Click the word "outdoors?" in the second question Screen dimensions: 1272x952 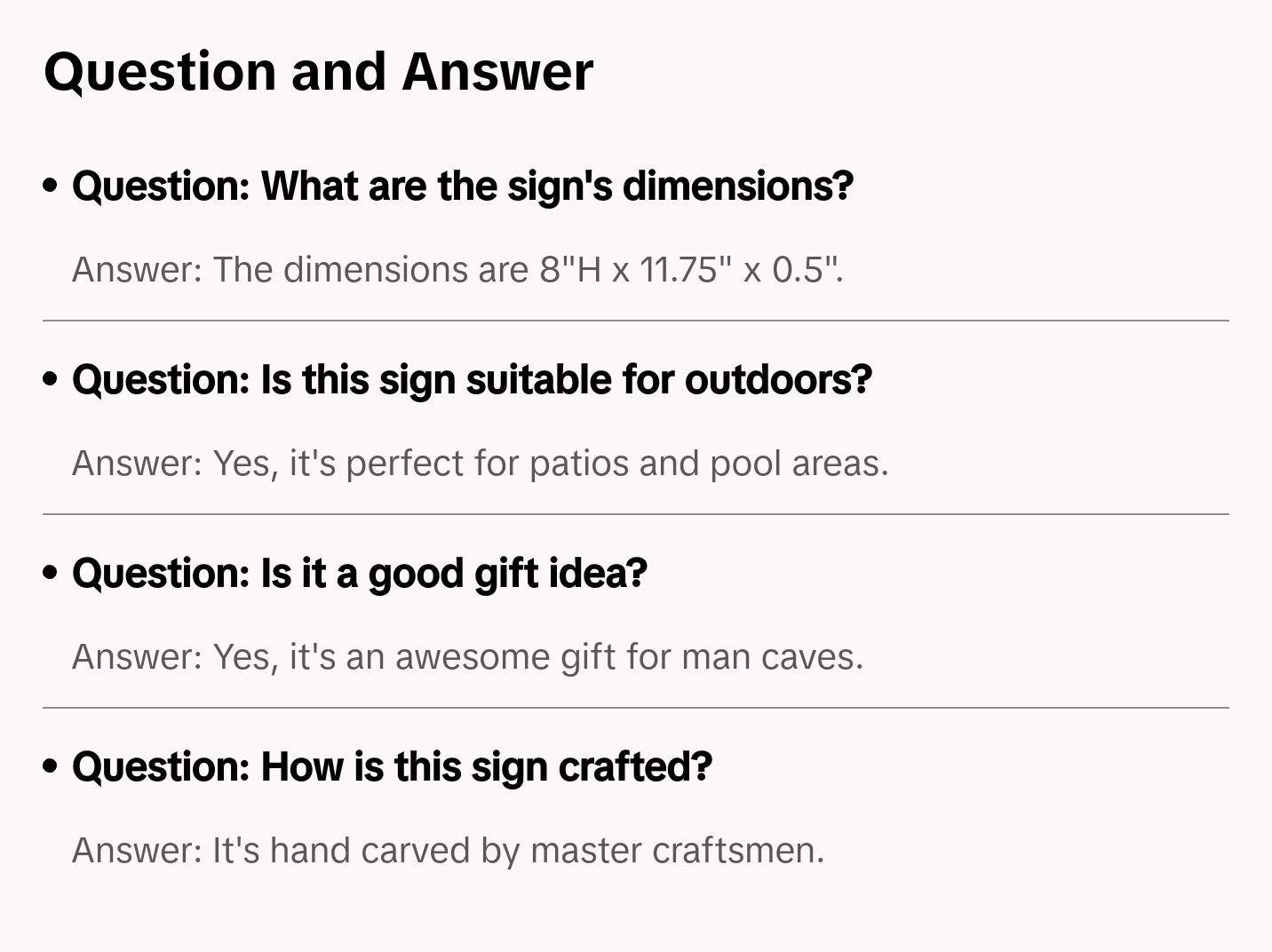pyautogui.click(x=778, y=379)
